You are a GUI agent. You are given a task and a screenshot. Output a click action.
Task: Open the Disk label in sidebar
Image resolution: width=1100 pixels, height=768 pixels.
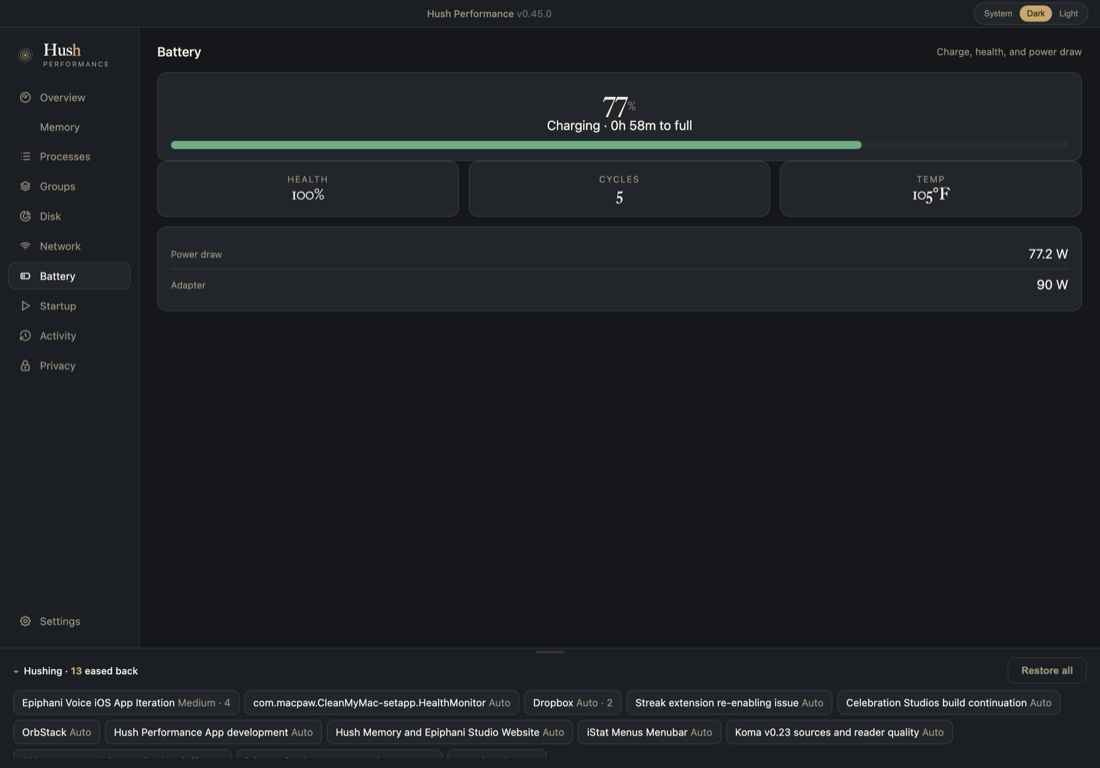coord(50,216)
